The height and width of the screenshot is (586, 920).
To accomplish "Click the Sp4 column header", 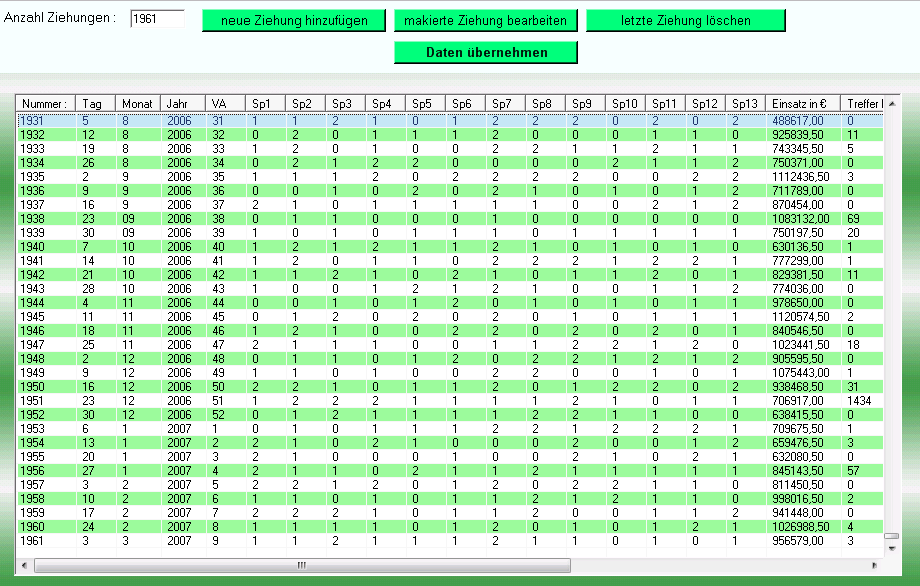I will coord(385,104).
